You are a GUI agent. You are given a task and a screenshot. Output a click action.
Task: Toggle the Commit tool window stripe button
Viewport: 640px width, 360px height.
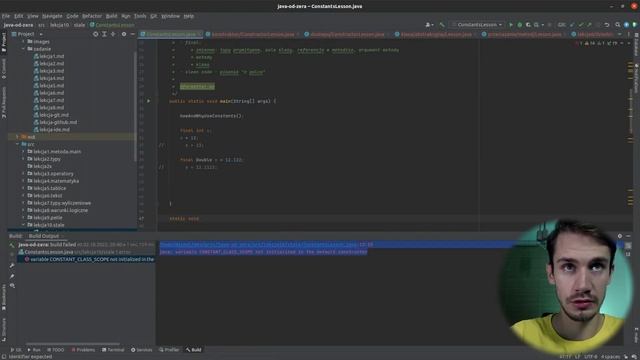(x=4, y=69)
